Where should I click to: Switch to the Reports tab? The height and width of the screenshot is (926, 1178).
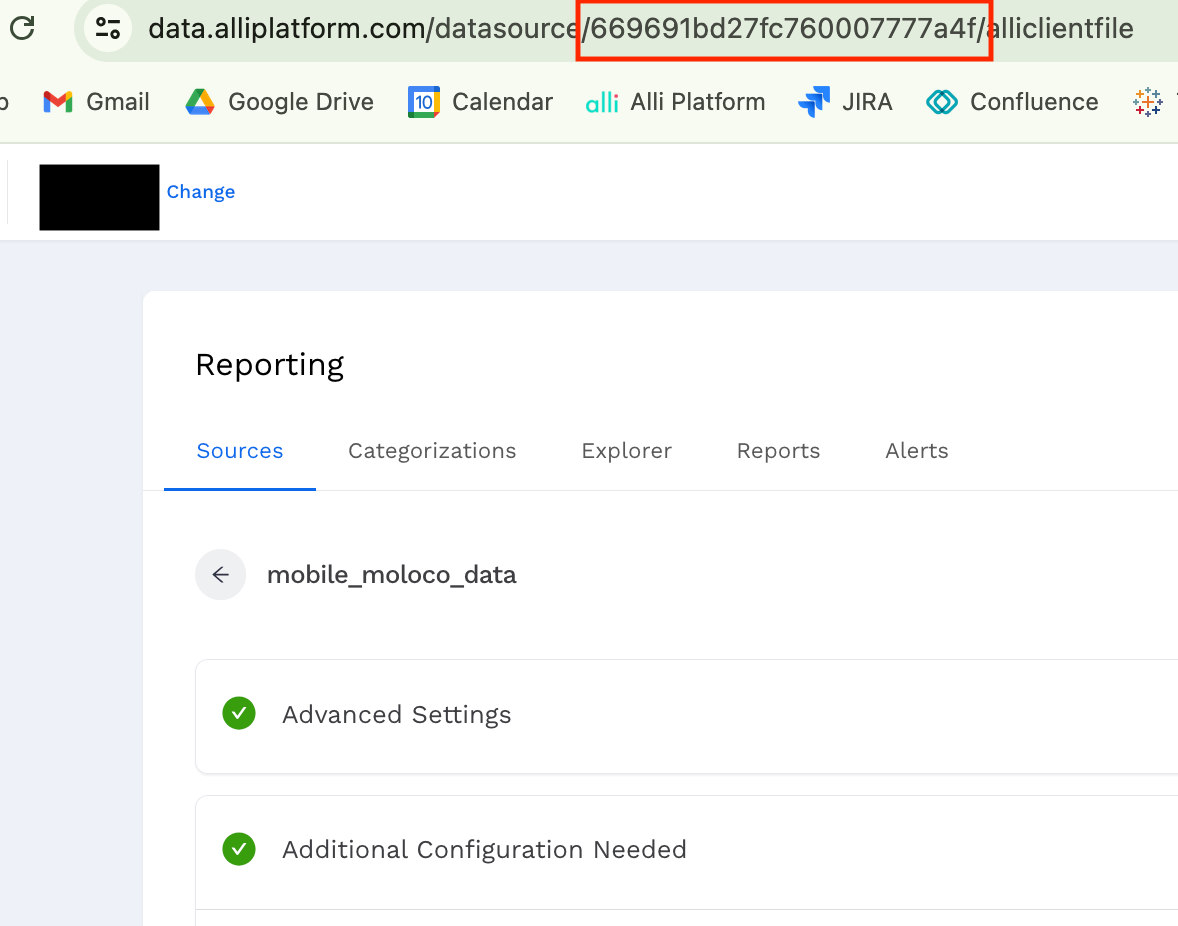[778, 451]
